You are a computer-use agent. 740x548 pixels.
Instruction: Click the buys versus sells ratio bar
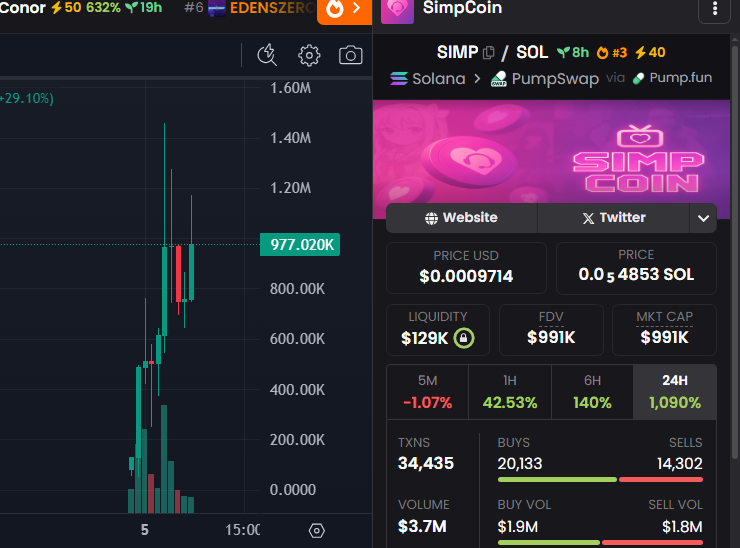(x=600, y=480)
